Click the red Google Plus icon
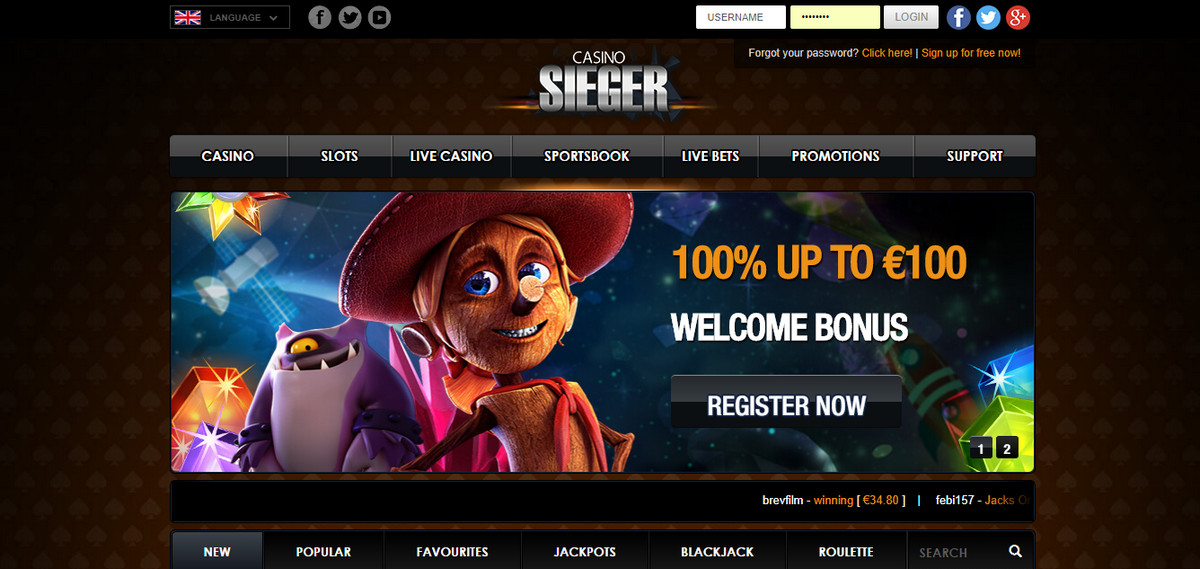This screenshot has height=569, width=1200. pyautogui.click(x=1018, y=17)
